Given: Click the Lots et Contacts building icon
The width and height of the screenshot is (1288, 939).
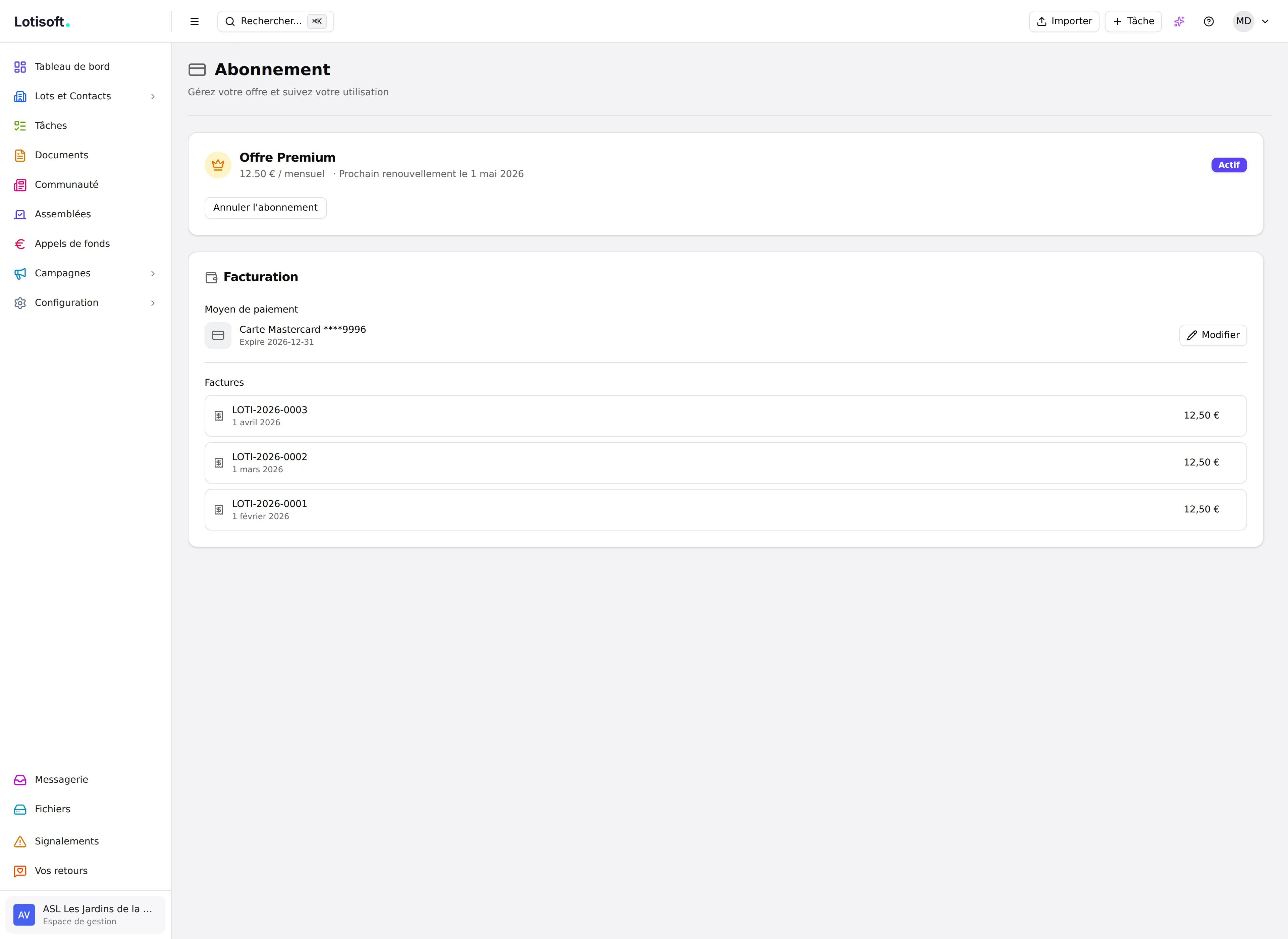Looking at the screenshot, I should point(20,97).
